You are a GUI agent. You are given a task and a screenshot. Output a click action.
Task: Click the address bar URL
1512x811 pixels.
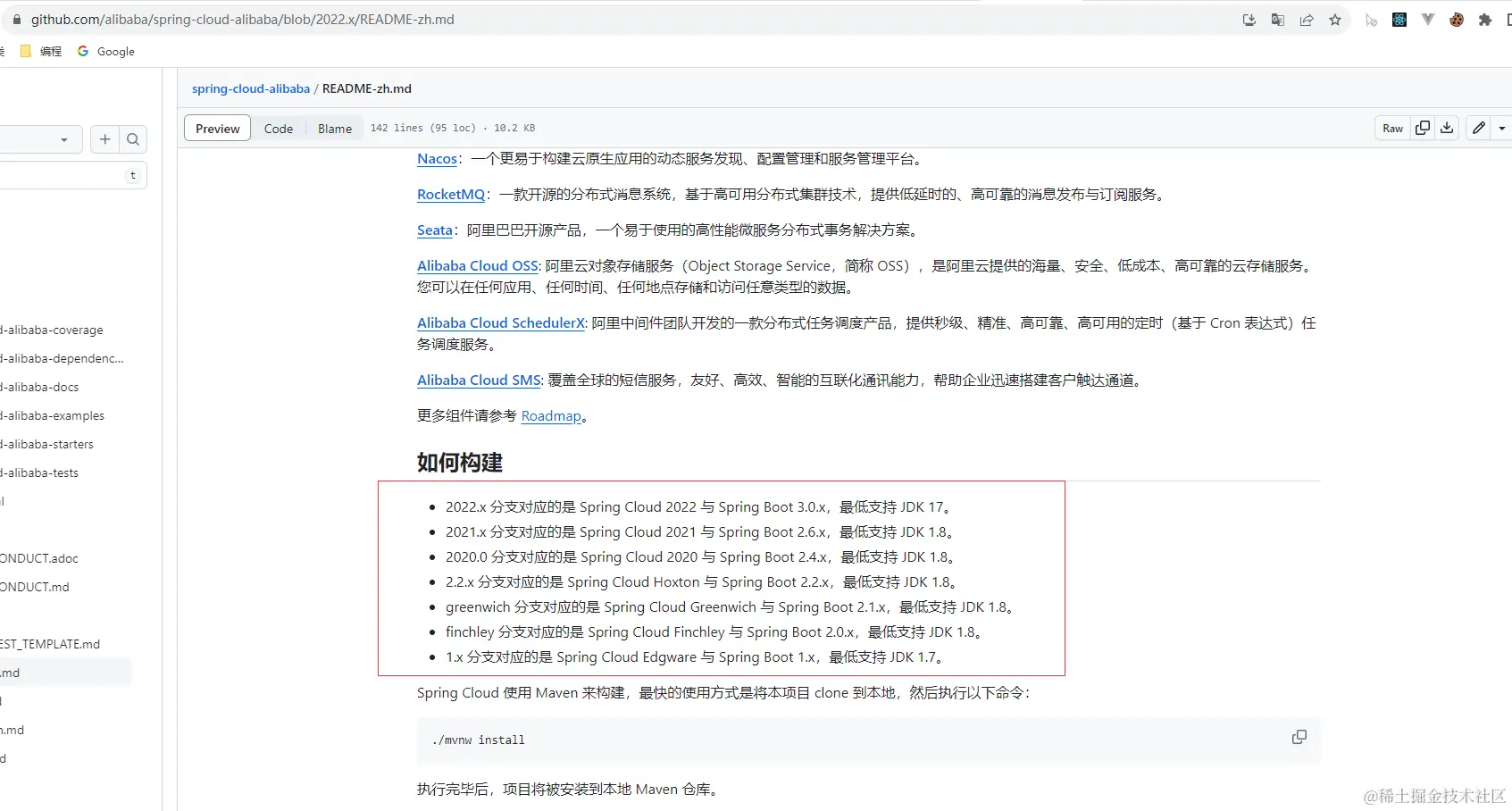(x=243, y=19)
